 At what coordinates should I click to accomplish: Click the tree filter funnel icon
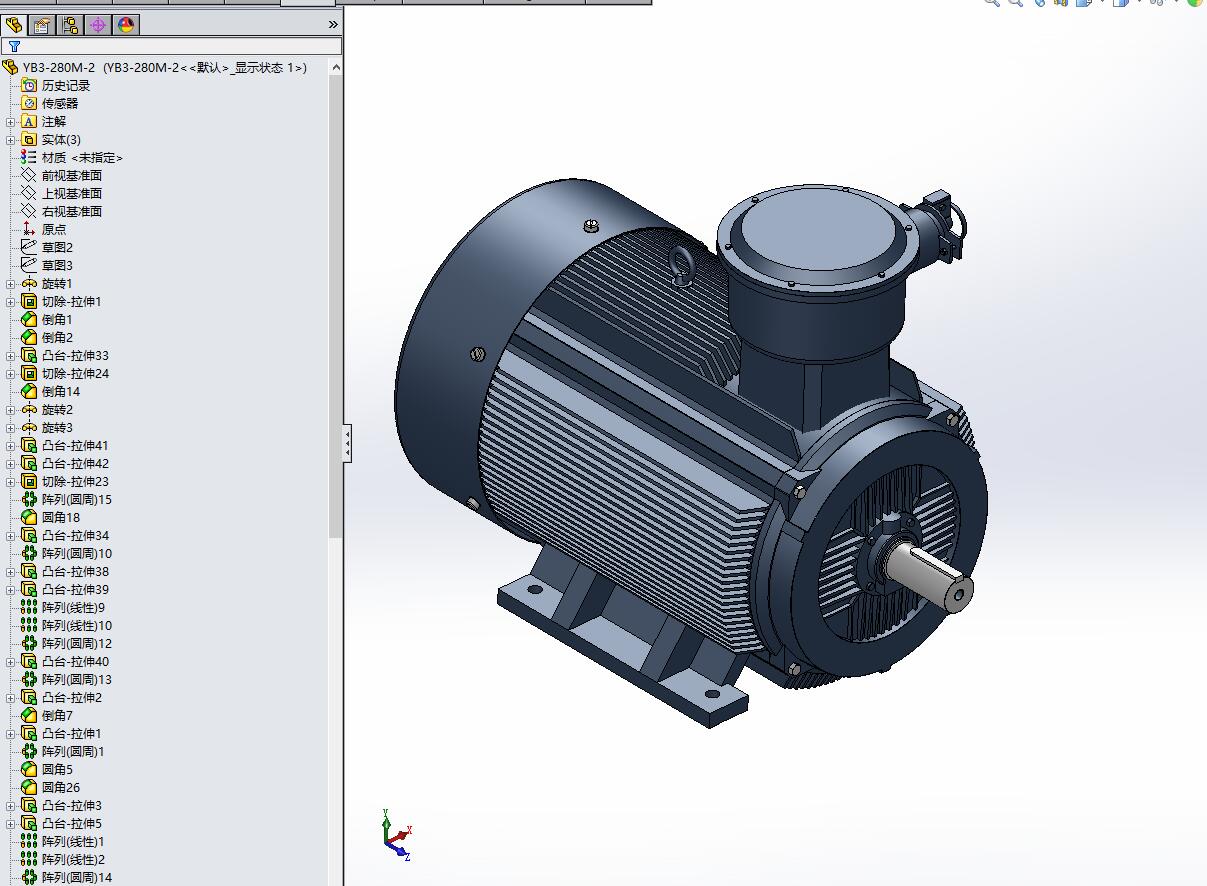tap(14, 46)
